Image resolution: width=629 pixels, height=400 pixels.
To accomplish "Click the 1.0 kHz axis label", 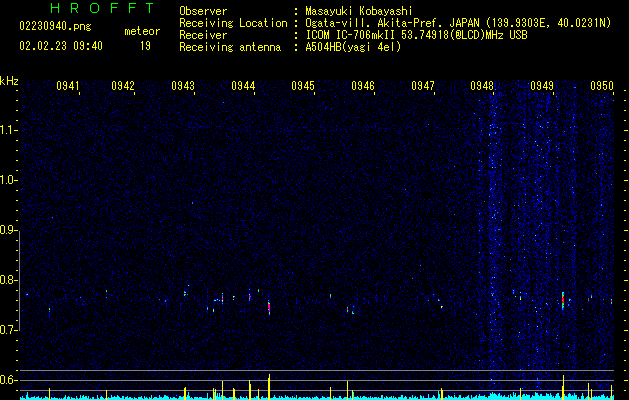I will click(x=9, y=180).
